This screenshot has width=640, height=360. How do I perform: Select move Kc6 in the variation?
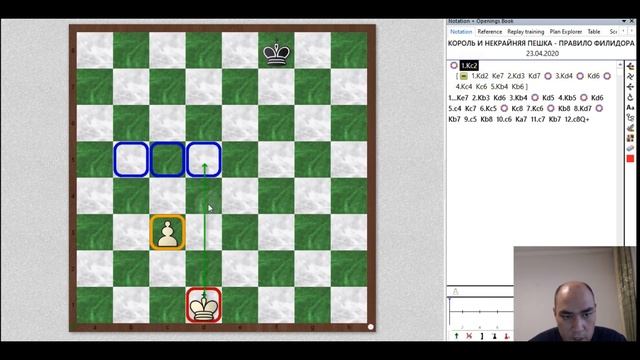482,87
